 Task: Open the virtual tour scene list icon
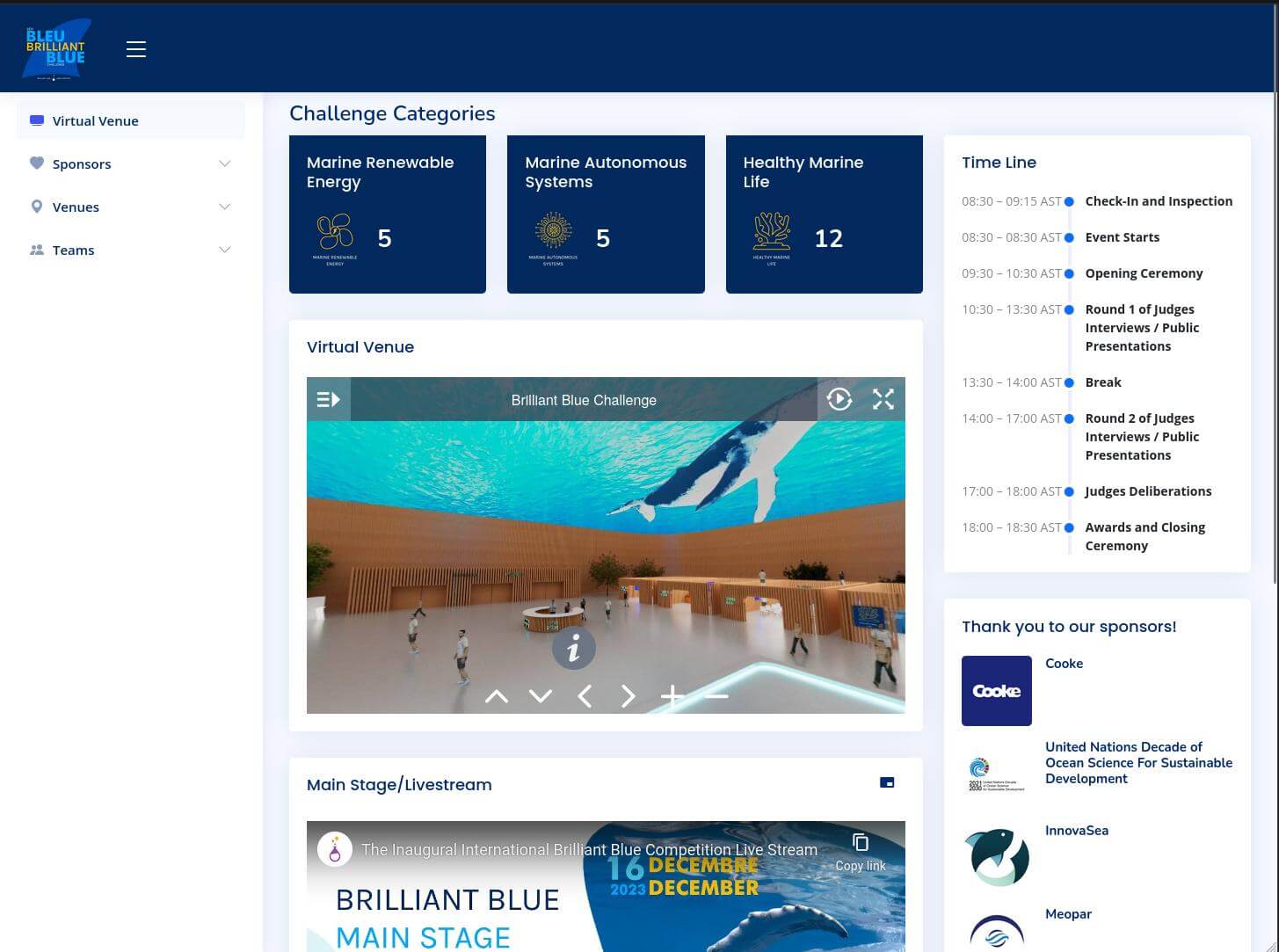coord(328,400)
